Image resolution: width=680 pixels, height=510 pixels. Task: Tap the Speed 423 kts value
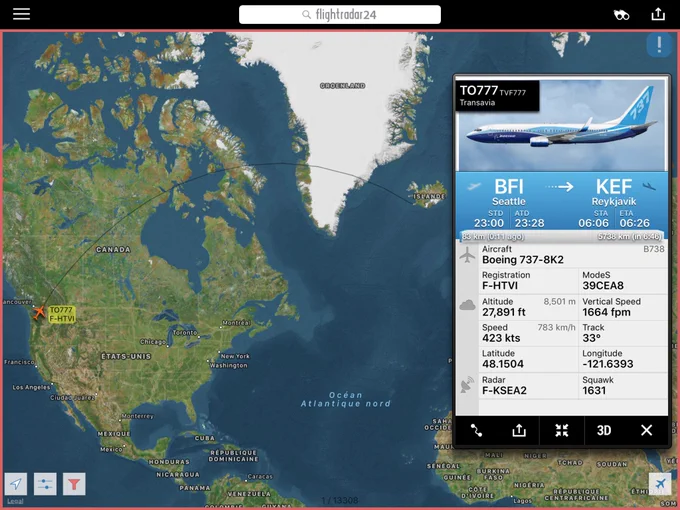(x=501, y=338)
